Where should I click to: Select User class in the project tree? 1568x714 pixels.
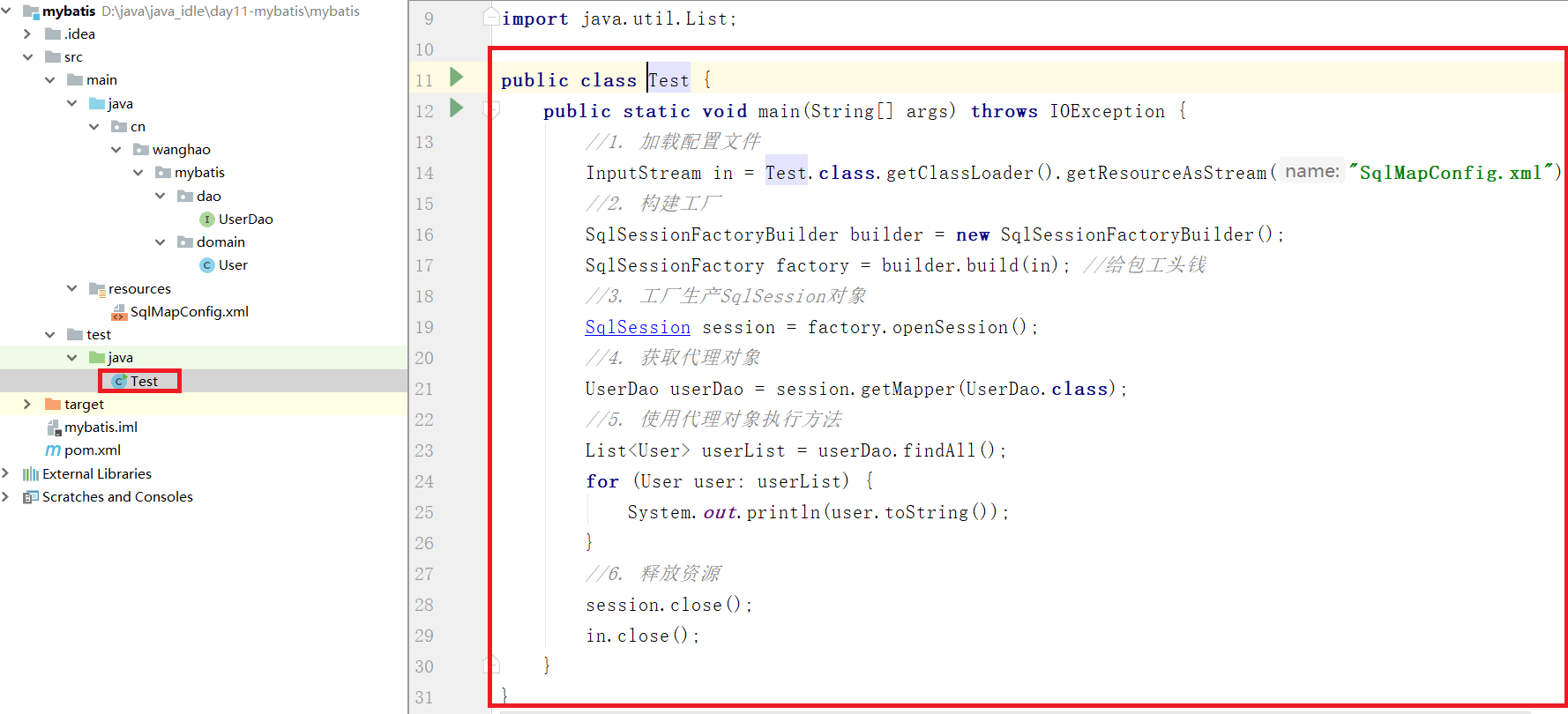(233, 265)
